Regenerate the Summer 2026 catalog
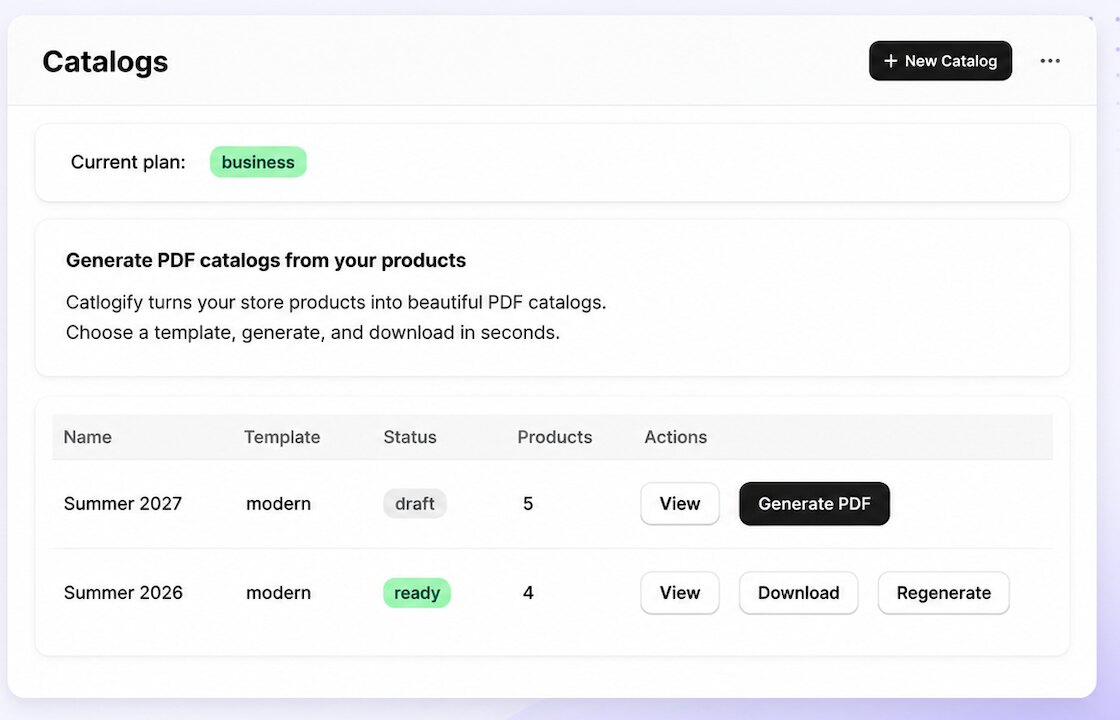 tap(944, 593)
